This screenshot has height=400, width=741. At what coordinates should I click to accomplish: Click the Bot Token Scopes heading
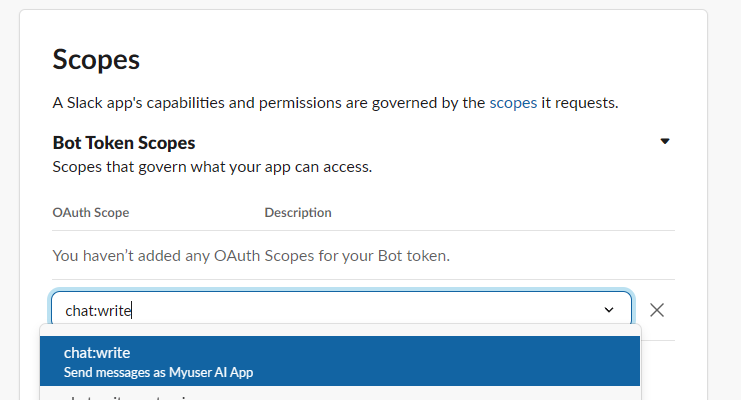tap(124, 143)
